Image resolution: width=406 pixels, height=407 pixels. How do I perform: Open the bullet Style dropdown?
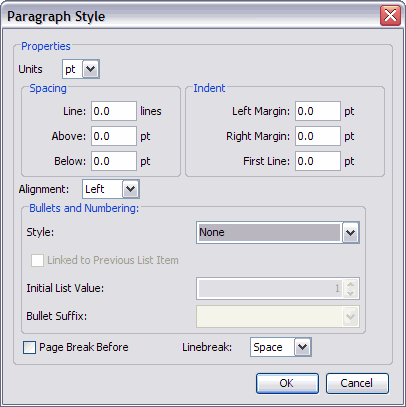click(x=350, y=232)
